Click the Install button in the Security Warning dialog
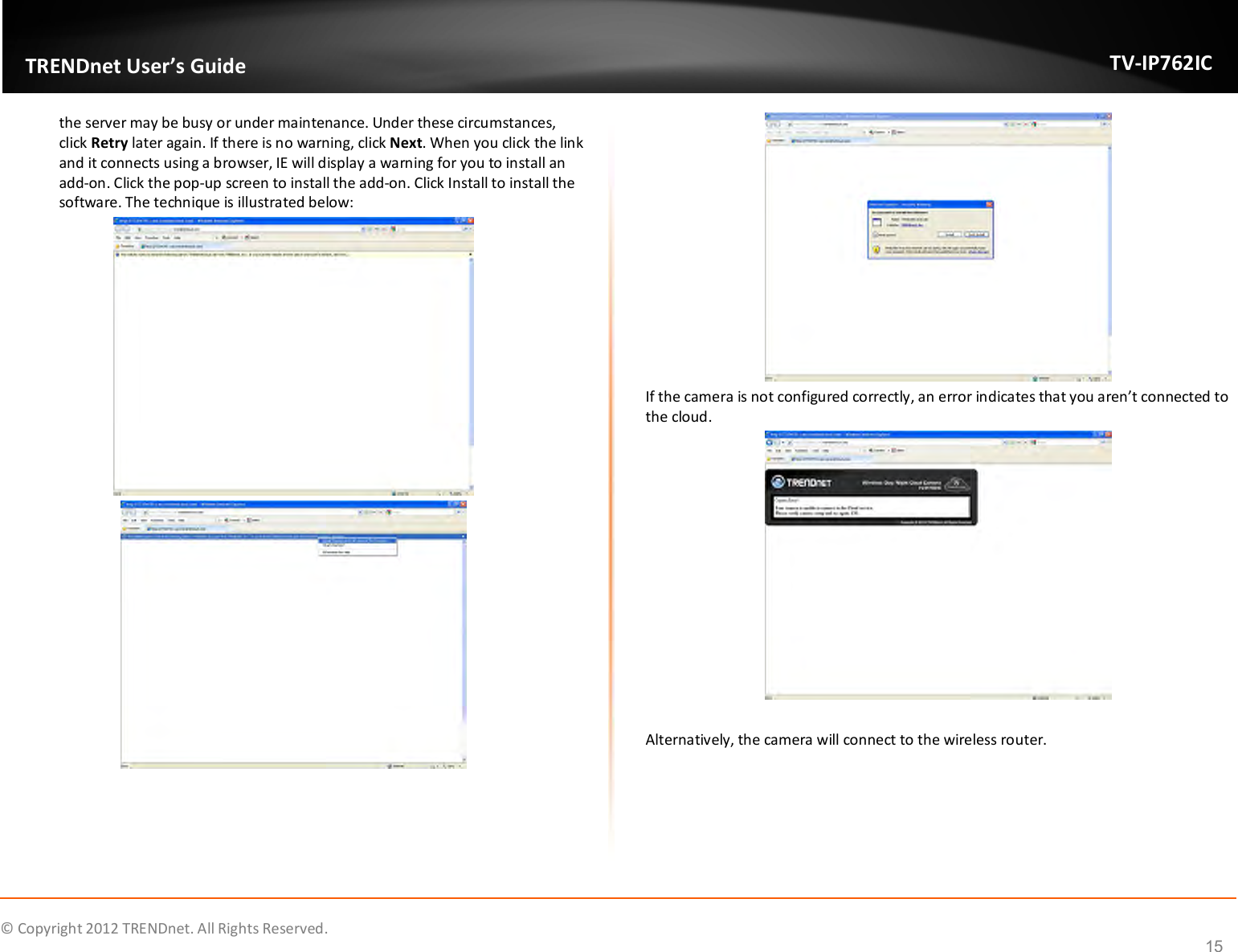 [x=950, y=235]
